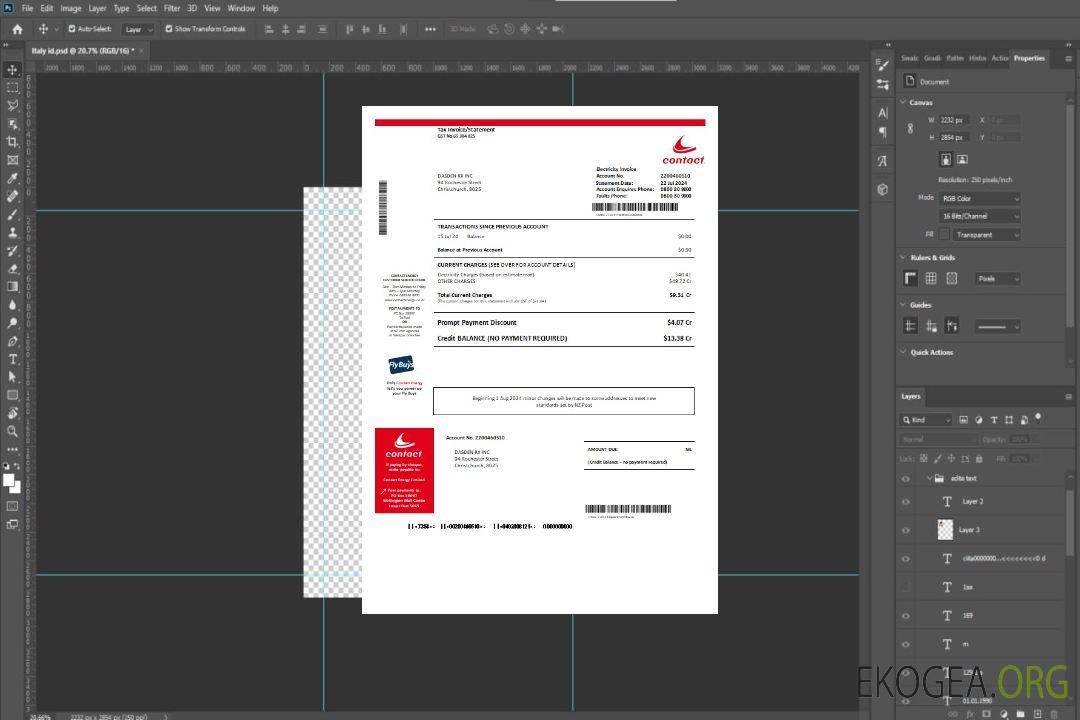Open the Pixels ruler units dropdown
The width and height of the screenshot is (1080, 720).
997,278
